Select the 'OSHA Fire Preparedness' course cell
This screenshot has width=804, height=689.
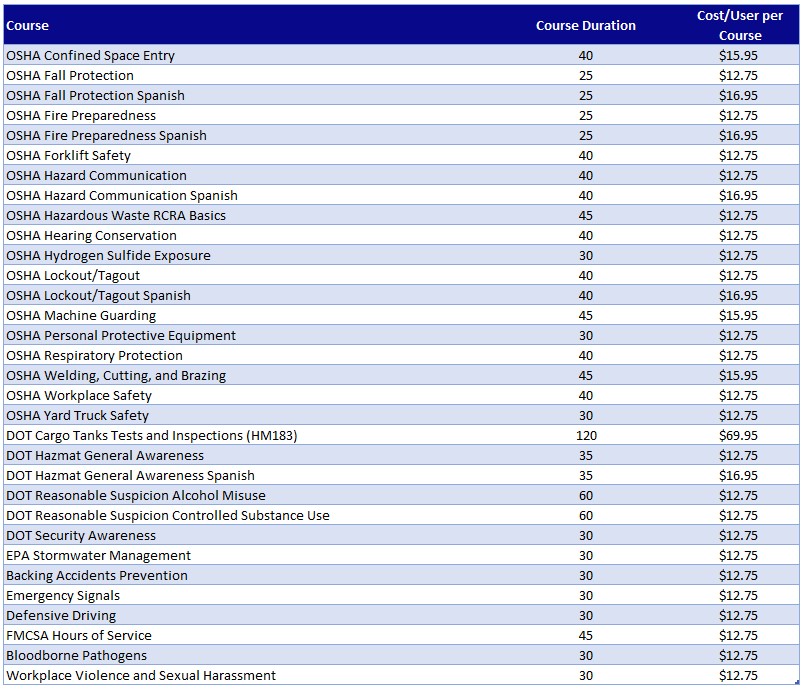click(81, 115)
